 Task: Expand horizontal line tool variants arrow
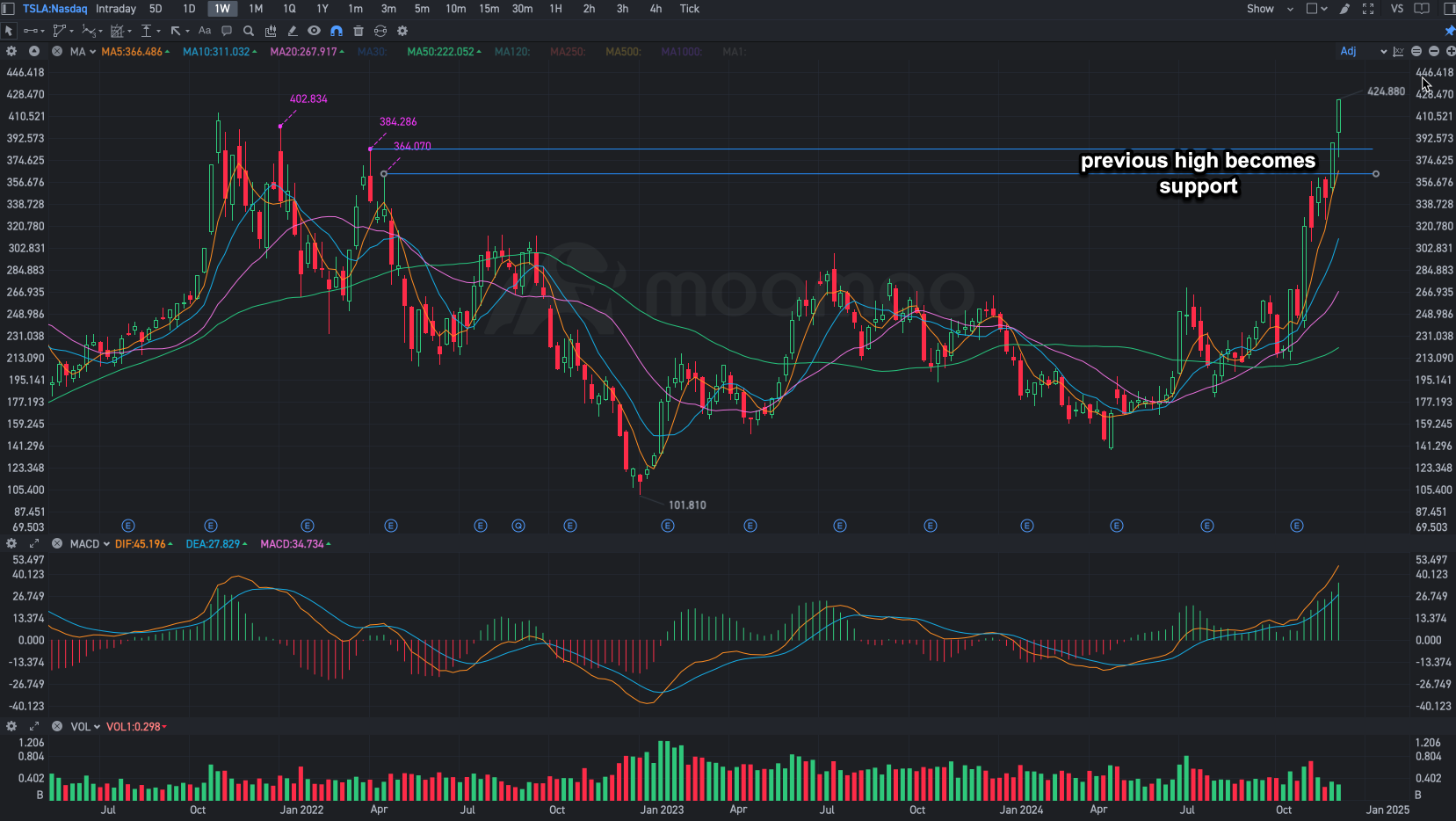43,32
